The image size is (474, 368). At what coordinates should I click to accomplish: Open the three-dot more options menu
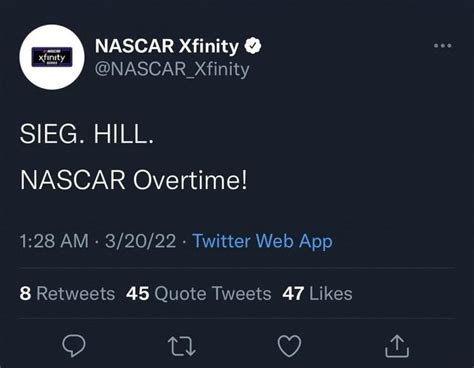[443, 46]
